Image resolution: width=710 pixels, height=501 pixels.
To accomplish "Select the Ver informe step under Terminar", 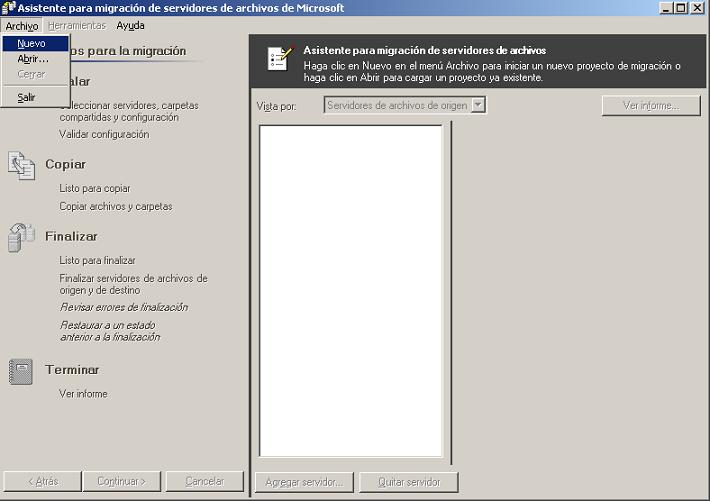I will pyautogui.click(x=83, y=394).
